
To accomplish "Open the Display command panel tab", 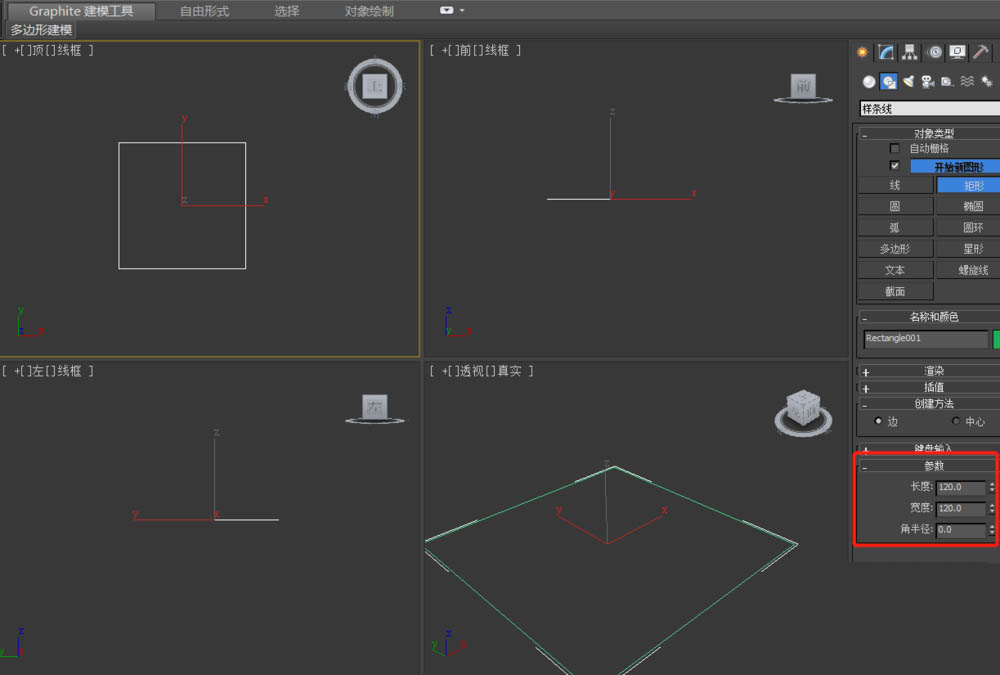I will (958, 53).
